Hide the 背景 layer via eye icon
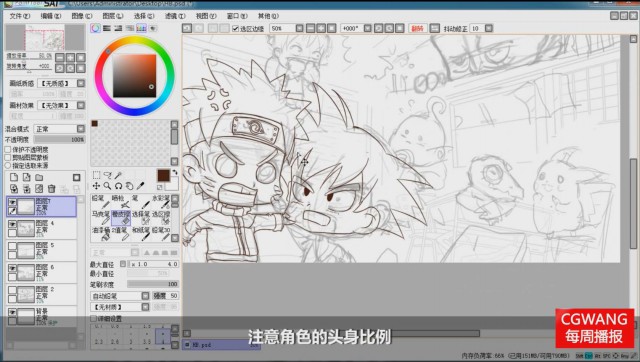This screenshot has height=362, width=640. (x=13, y=312)
